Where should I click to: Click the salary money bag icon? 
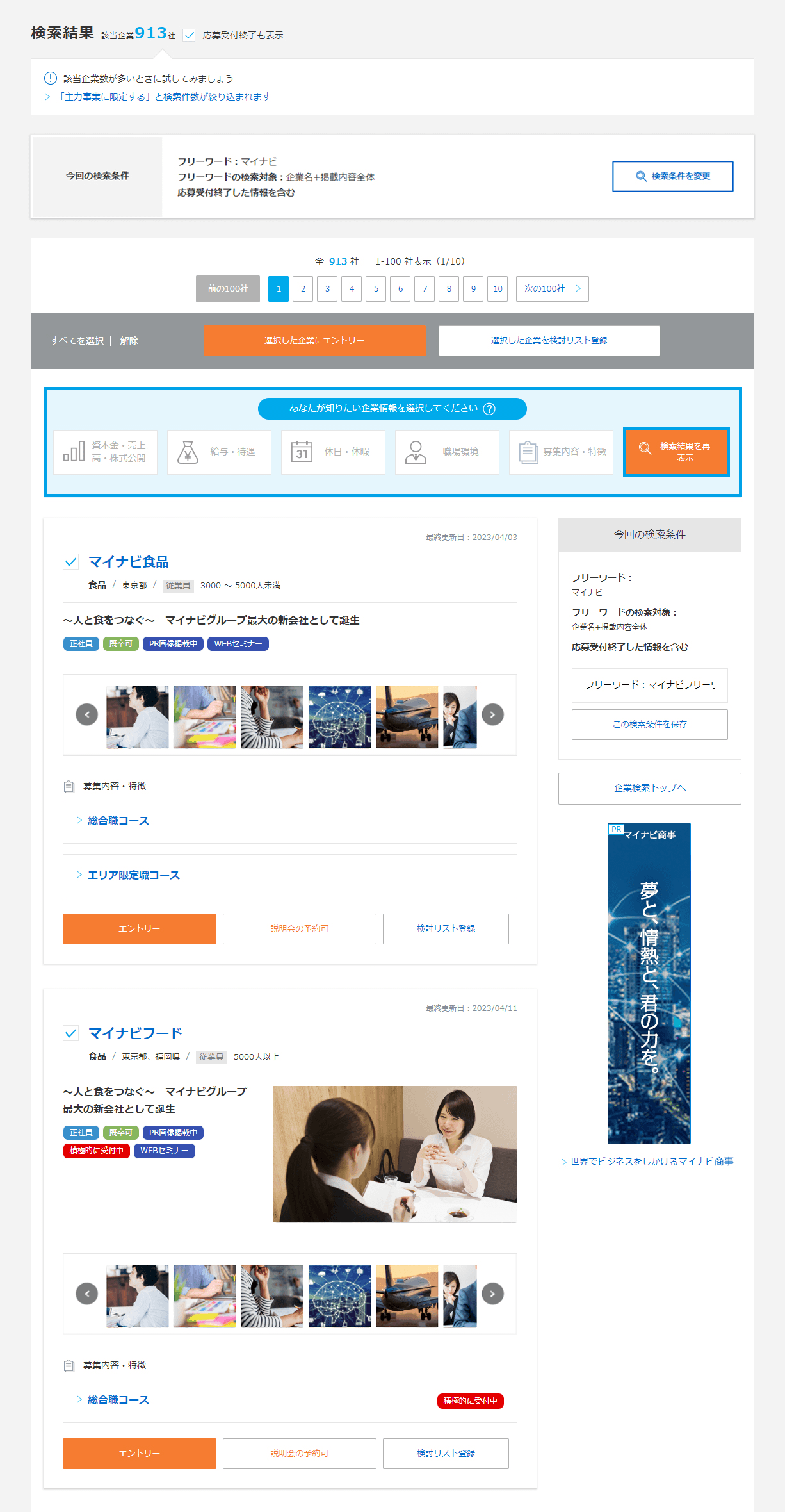(x=188, y=452)
